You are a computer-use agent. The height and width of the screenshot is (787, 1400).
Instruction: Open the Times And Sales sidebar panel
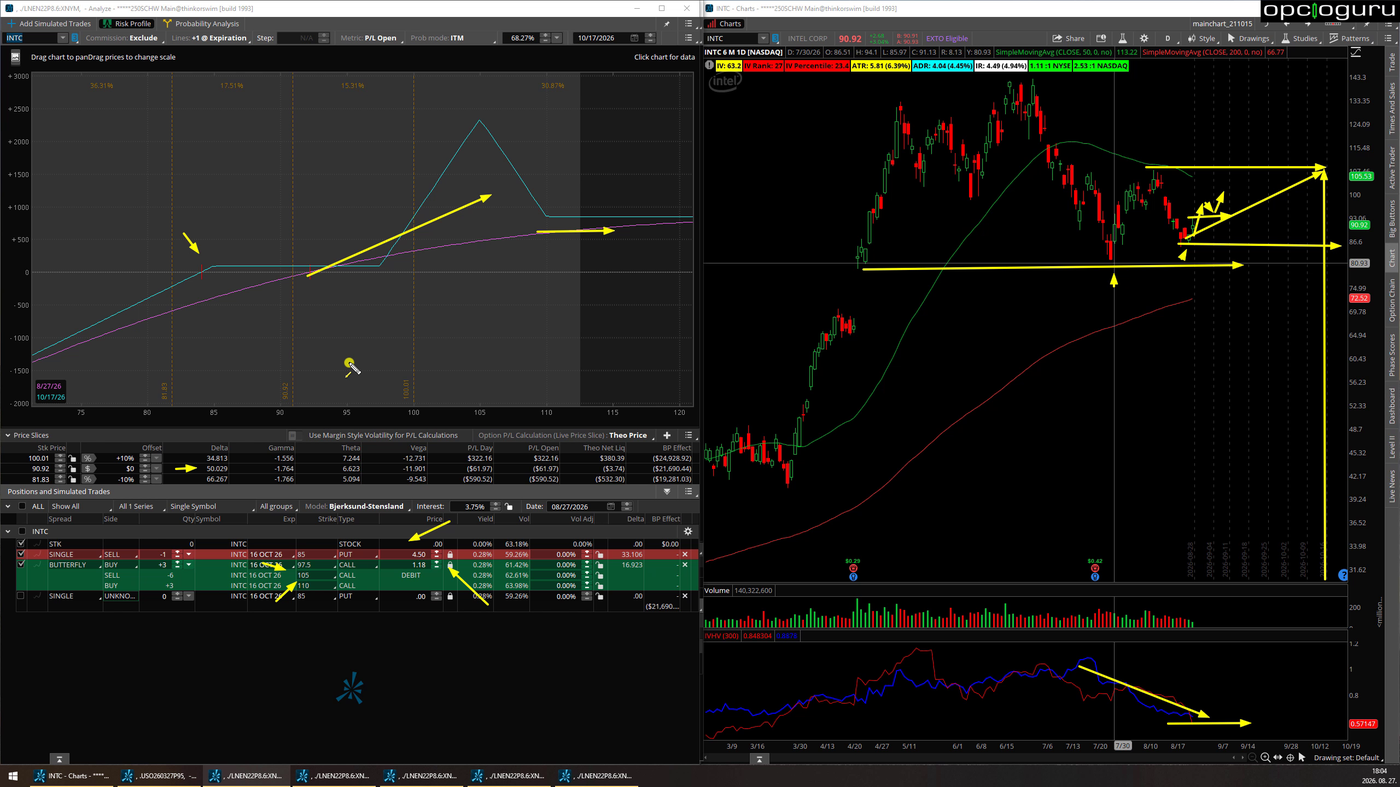pyautogui.click(x=1391, y=109)
